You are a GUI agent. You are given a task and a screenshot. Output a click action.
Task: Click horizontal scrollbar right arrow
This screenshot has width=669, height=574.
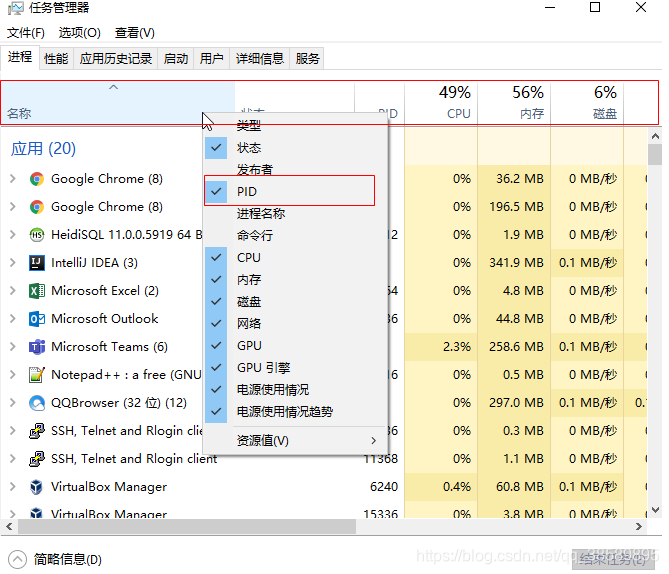tap(639, 527)
